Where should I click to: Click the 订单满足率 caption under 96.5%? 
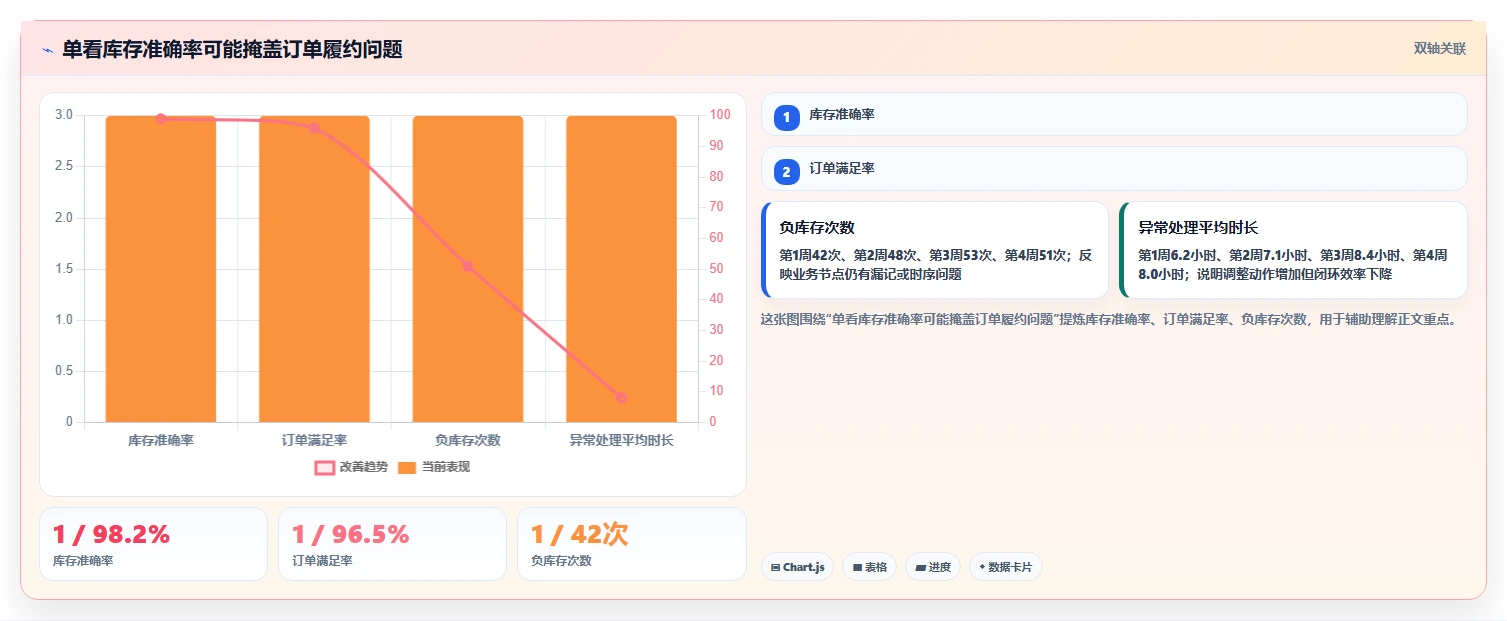[322, 561]
